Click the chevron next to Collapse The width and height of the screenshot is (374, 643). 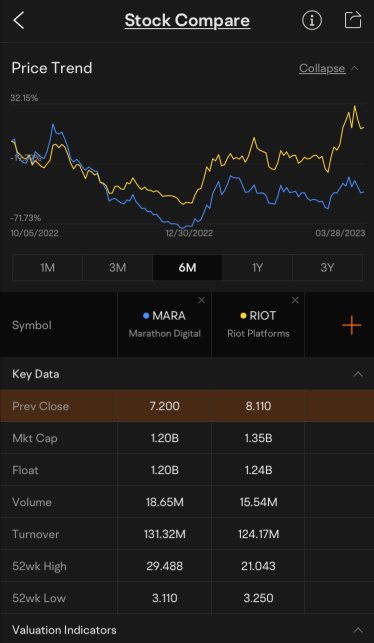(x=355, y=68)
